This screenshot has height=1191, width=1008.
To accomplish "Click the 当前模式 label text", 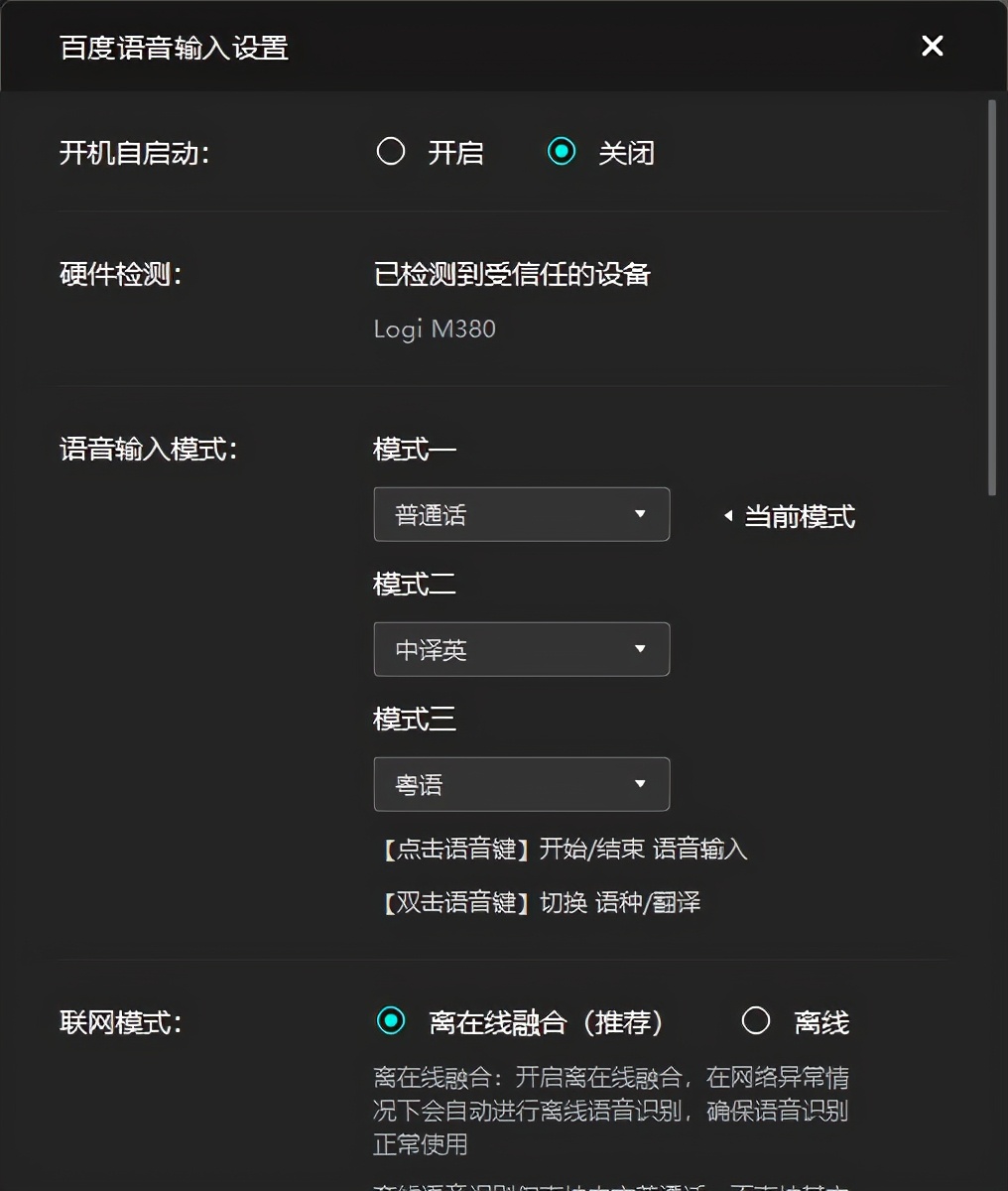I will coord(799,516).
